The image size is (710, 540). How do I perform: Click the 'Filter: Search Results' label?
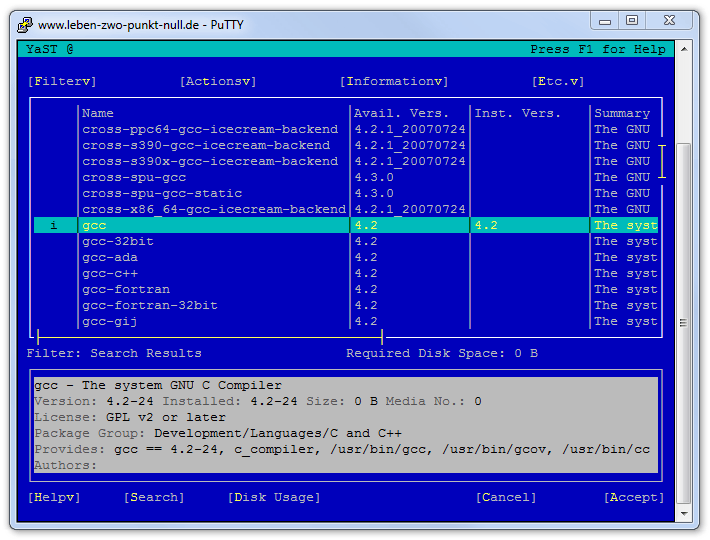[114, 354]
